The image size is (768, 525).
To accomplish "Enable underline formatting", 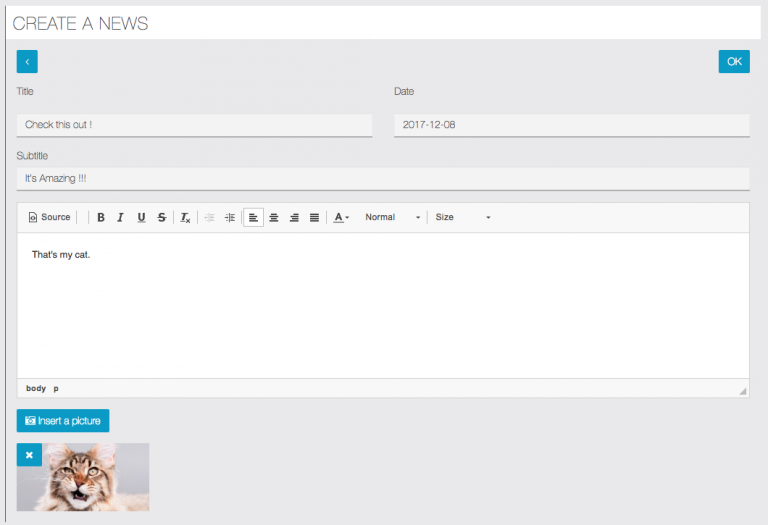I will 141,217.
